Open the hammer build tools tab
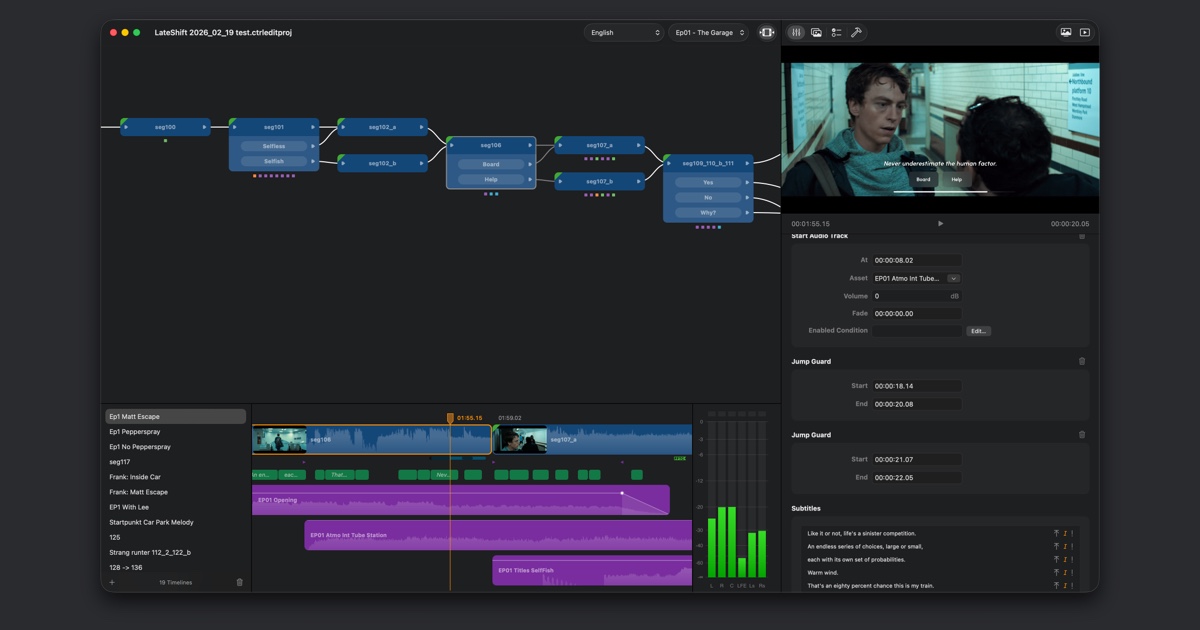Viewport: 1200px width, 630px height. click(x=856, y=32)
